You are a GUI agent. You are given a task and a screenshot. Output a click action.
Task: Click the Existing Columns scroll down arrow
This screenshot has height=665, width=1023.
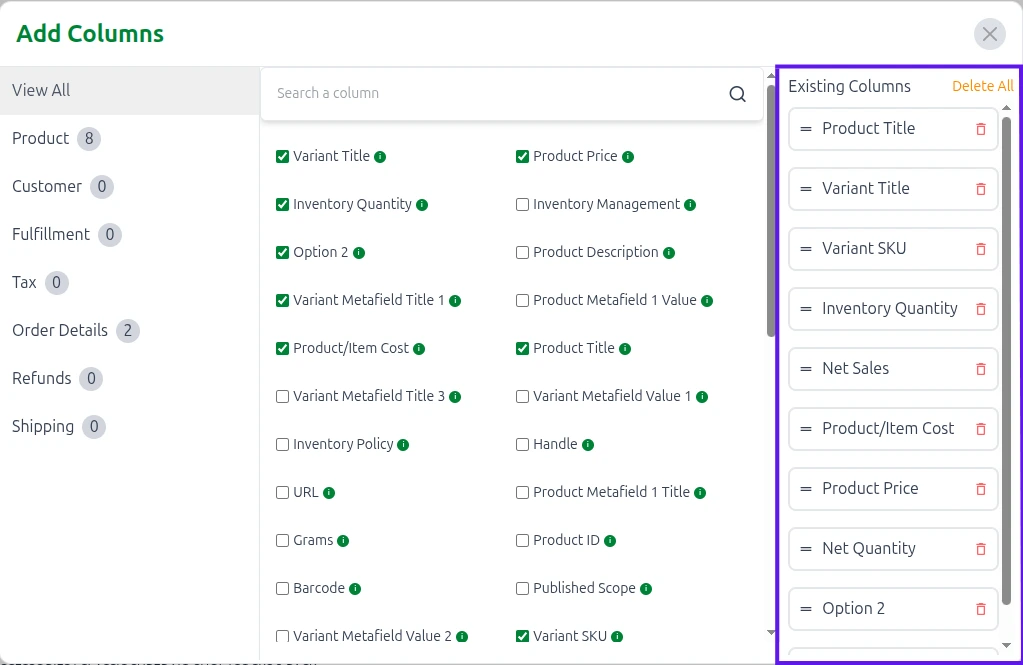click(1006, 647)
